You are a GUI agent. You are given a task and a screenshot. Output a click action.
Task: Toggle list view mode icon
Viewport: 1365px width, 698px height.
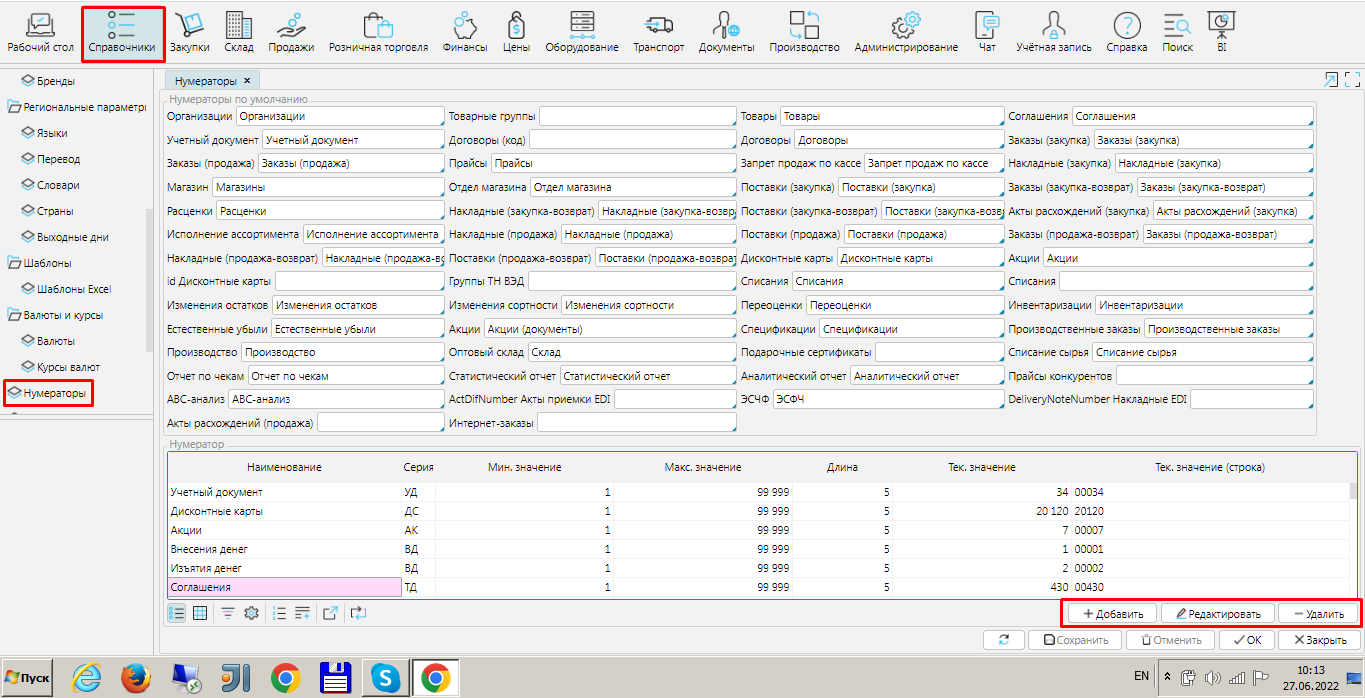tap(177, 613)
